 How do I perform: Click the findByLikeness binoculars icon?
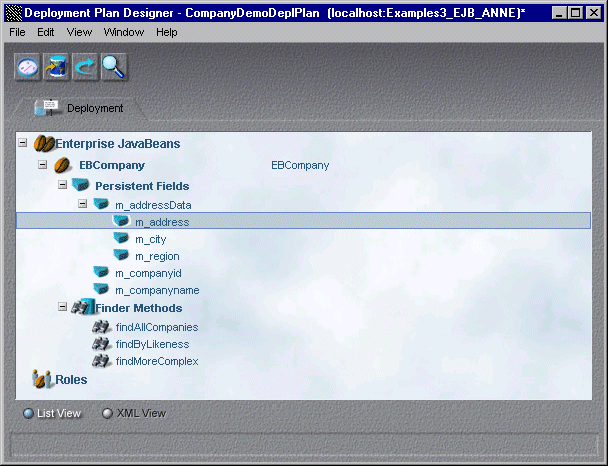[x=102, y=344]
